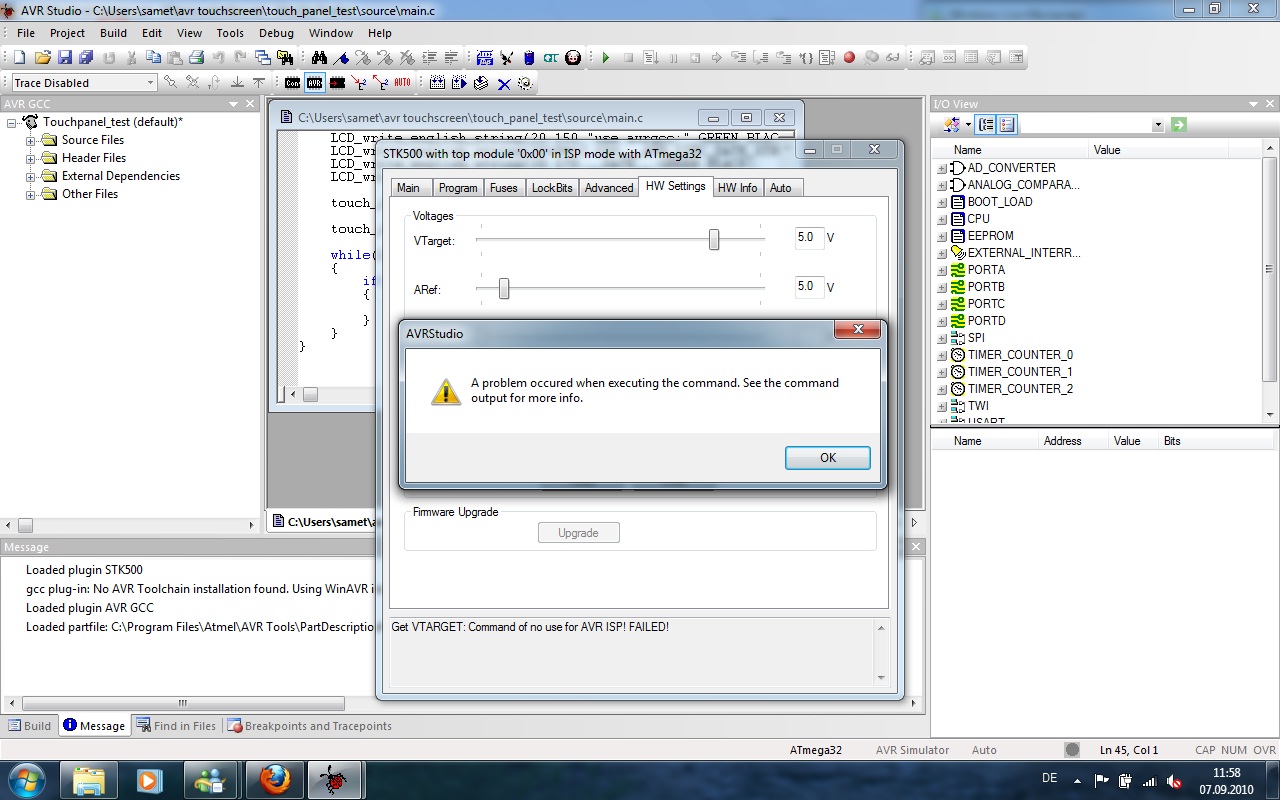
Task: Switch to the HW Info tab
Action: point(737,188)
